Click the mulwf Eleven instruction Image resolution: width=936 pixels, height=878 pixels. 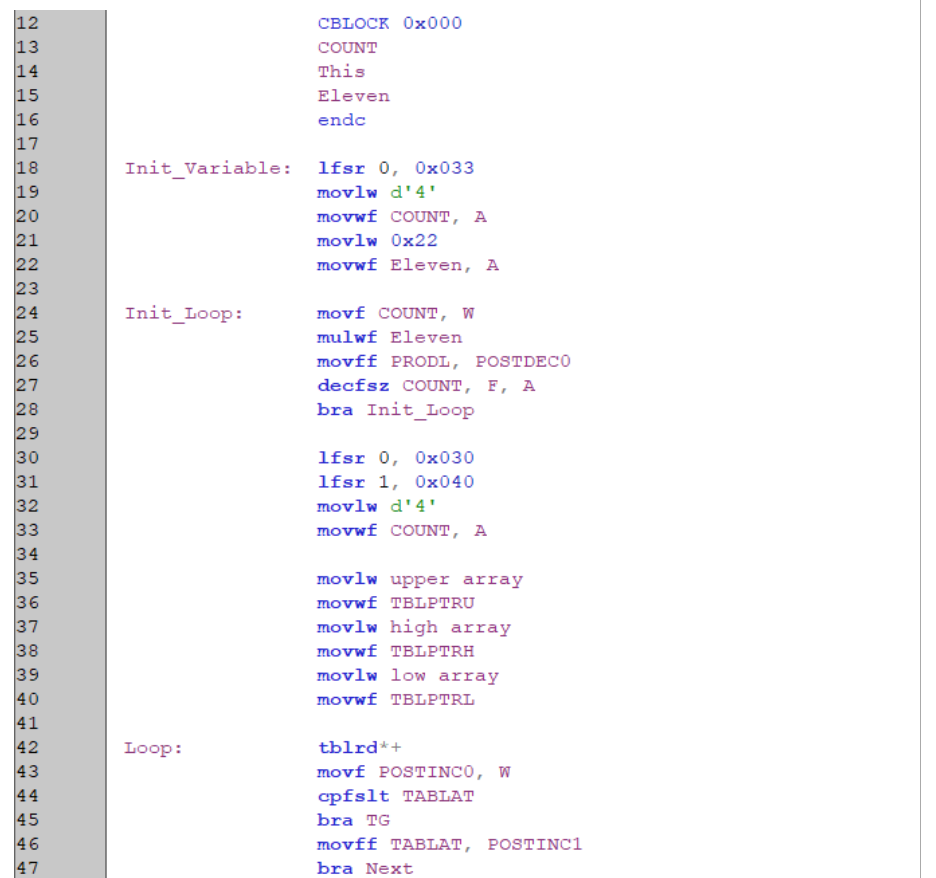point(389,337)
